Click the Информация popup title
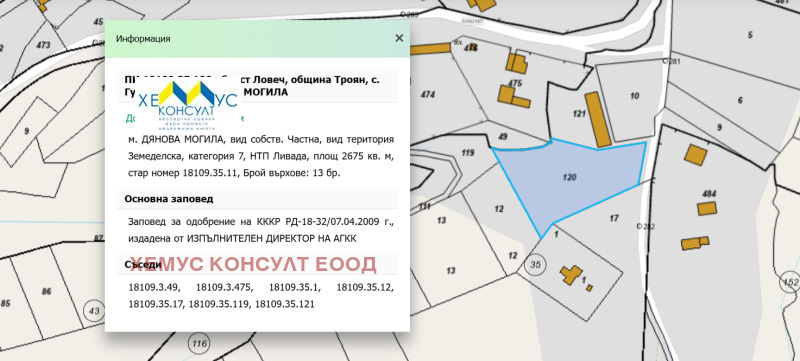The width and height of the screenshot is (800, 361). tap(143, 39)
